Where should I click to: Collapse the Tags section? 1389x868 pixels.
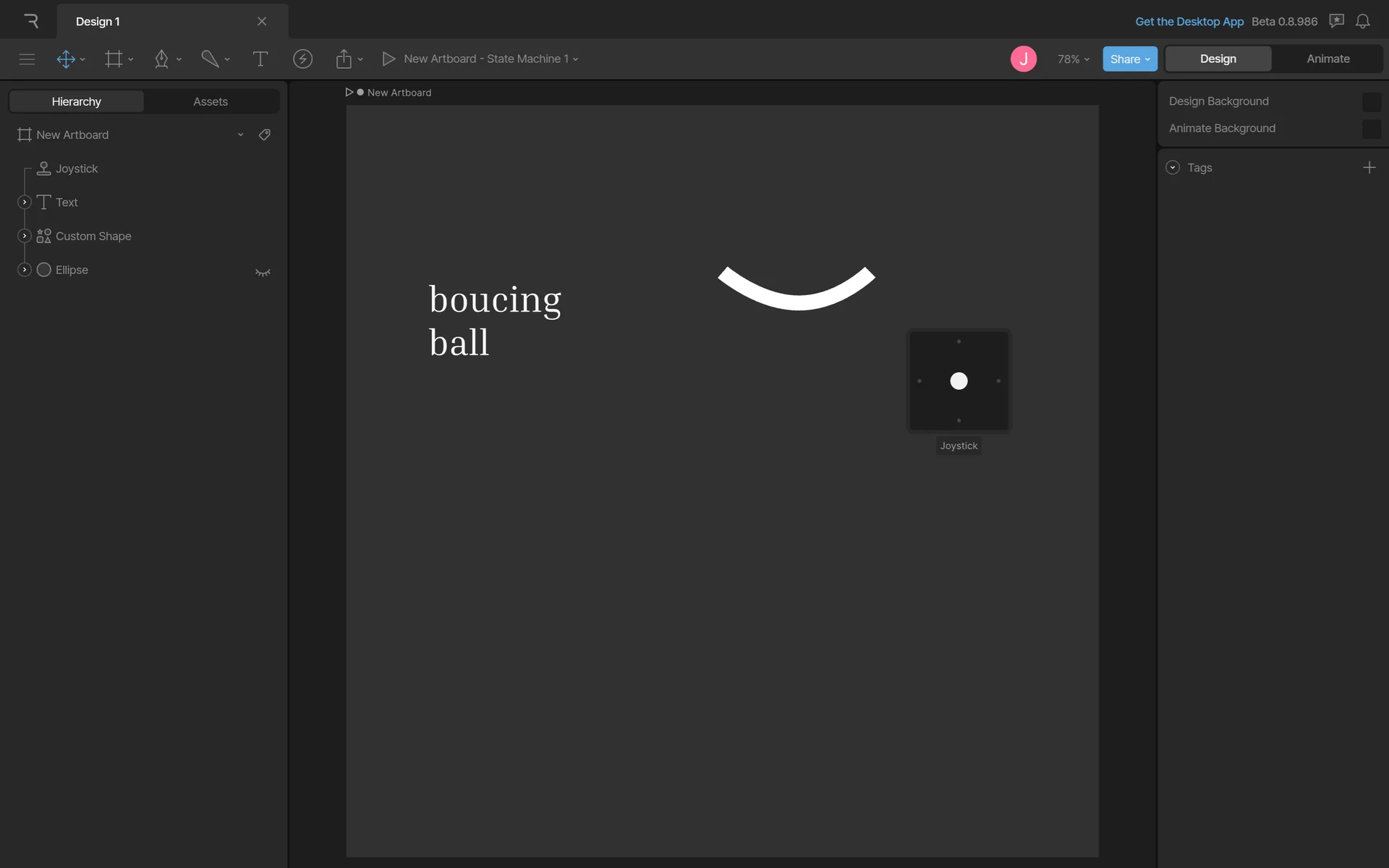(x=1173, y=168)
